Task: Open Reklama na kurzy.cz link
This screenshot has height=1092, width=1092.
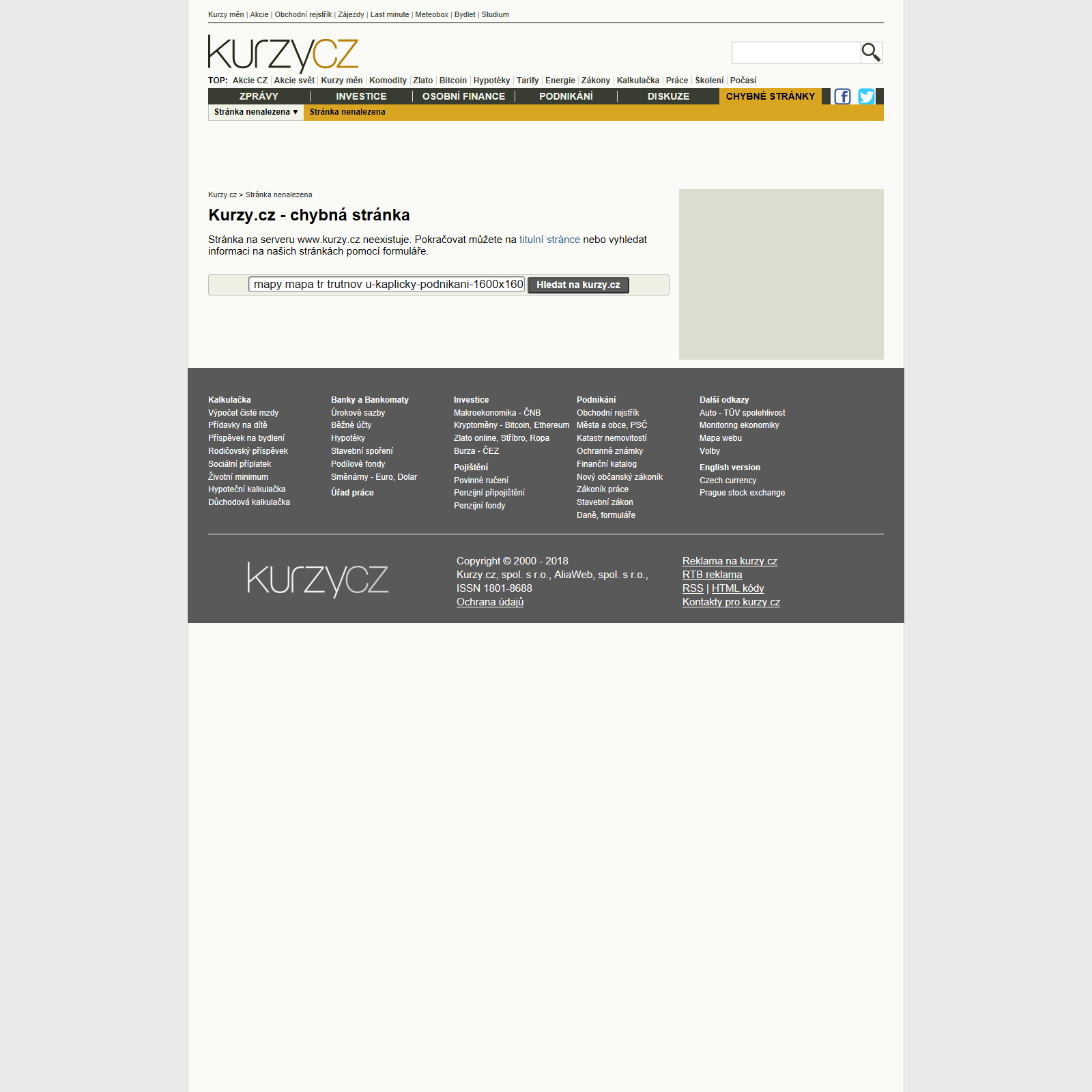Action: pyautogui.click(x=730, y=561)
